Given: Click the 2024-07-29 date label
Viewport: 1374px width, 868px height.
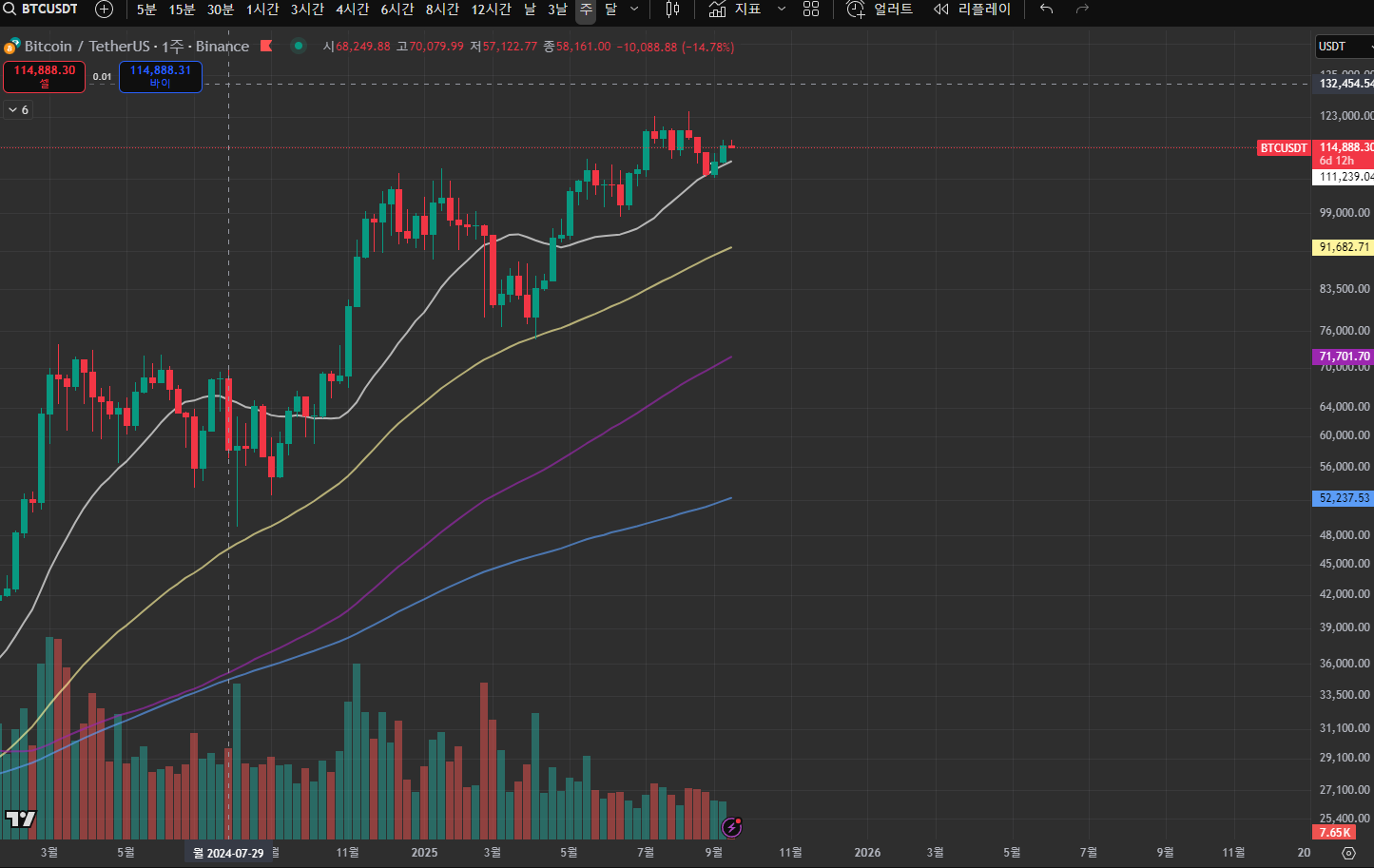Looking at the screenshot, I should 228,854.
